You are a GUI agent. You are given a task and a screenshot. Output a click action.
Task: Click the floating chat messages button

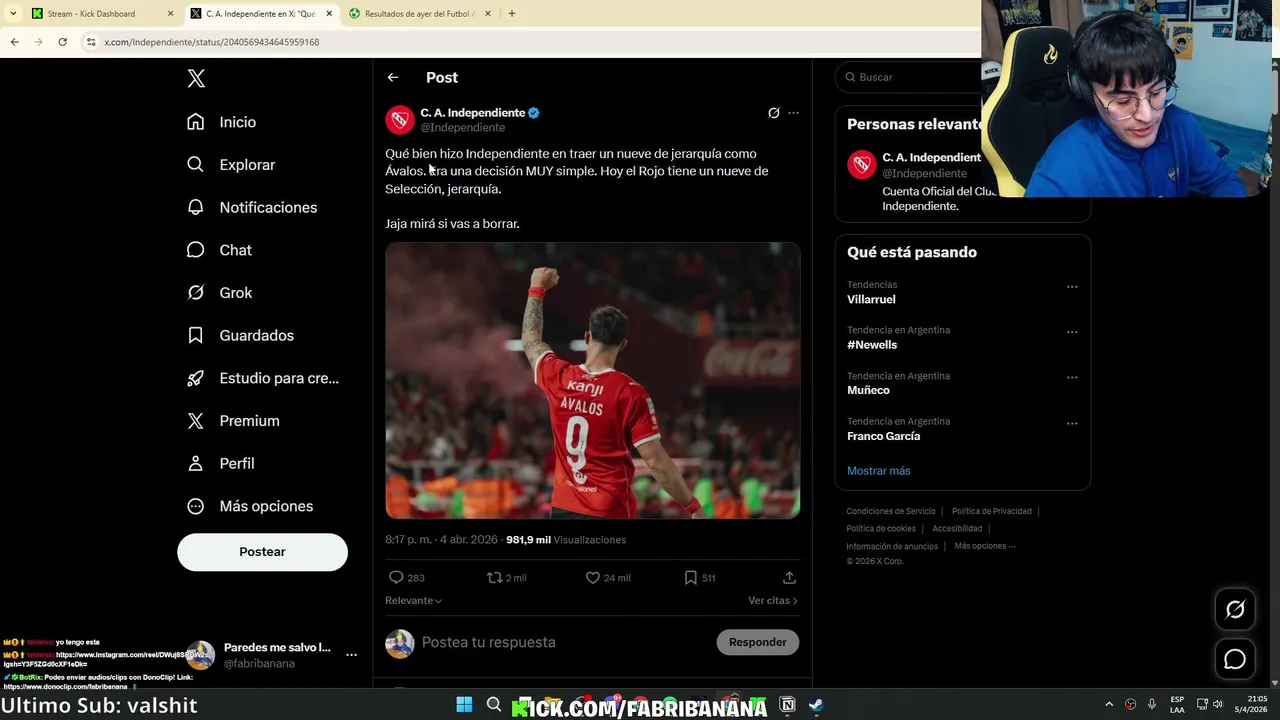1235,660
